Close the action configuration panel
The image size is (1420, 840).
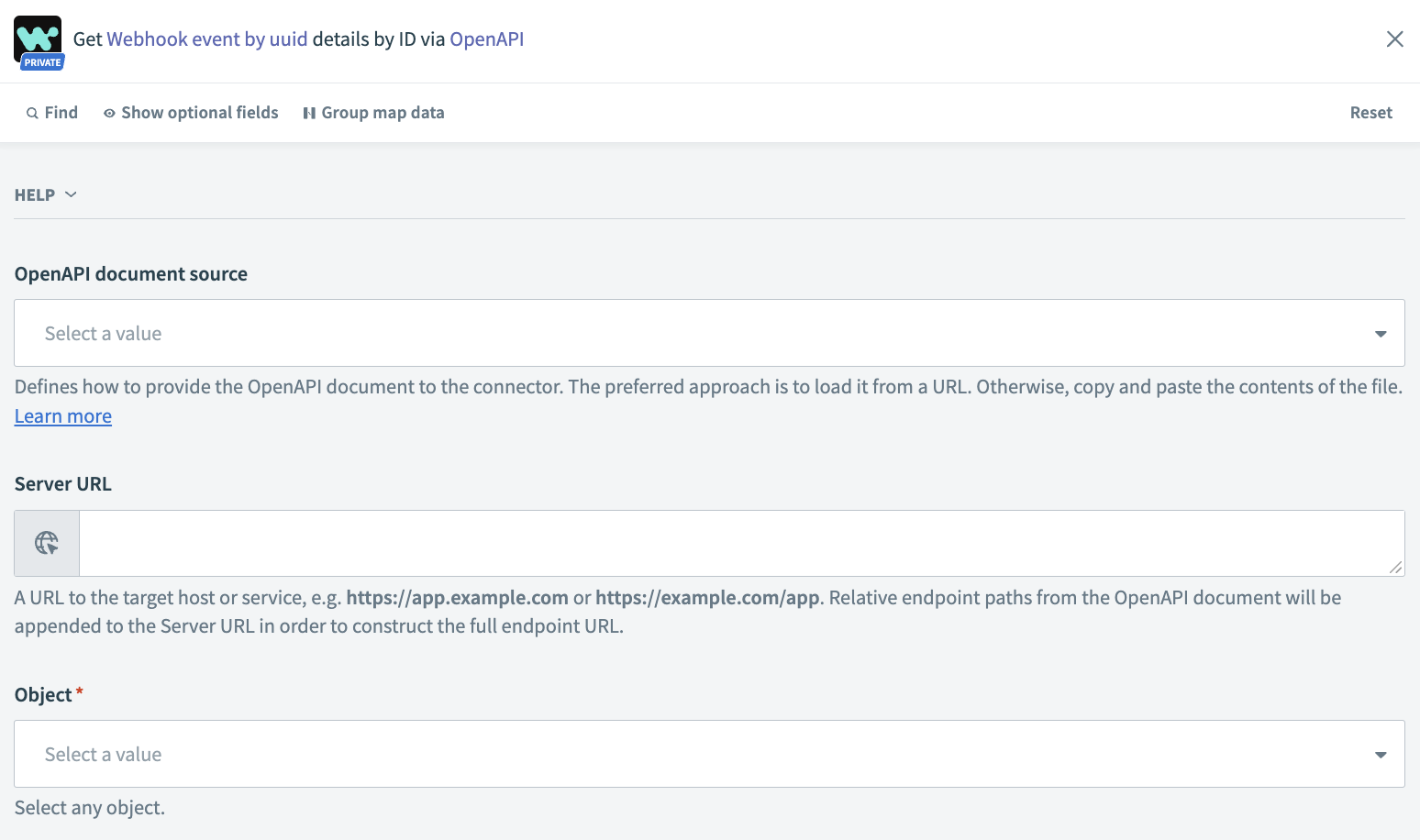pyautogui.click(x=1394, y=39)
